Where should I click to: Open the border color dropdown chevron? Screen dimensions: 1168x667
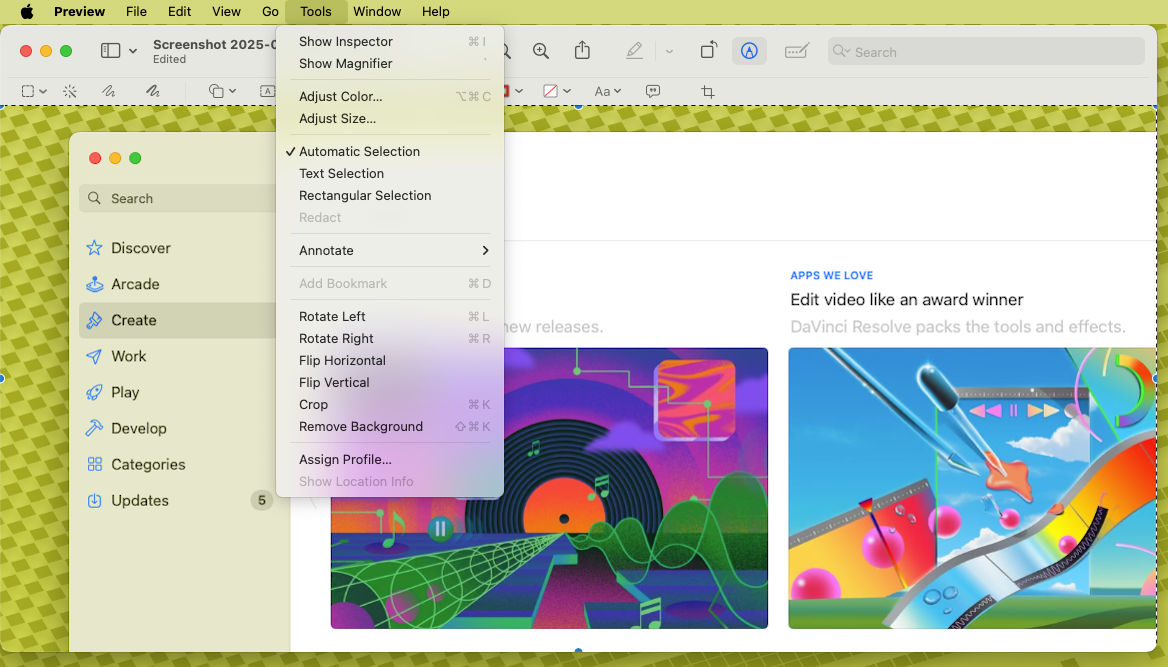pos(519,91)
